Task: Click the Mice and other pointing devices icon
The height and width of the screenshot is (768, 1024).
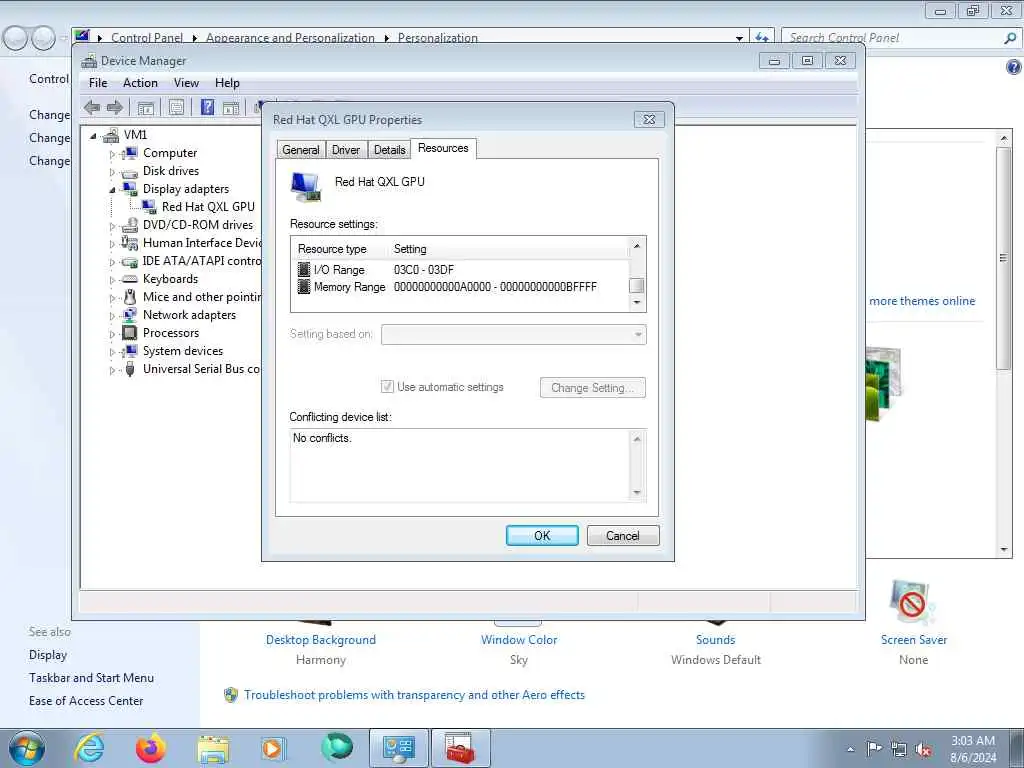Action: tap(130, 297)
